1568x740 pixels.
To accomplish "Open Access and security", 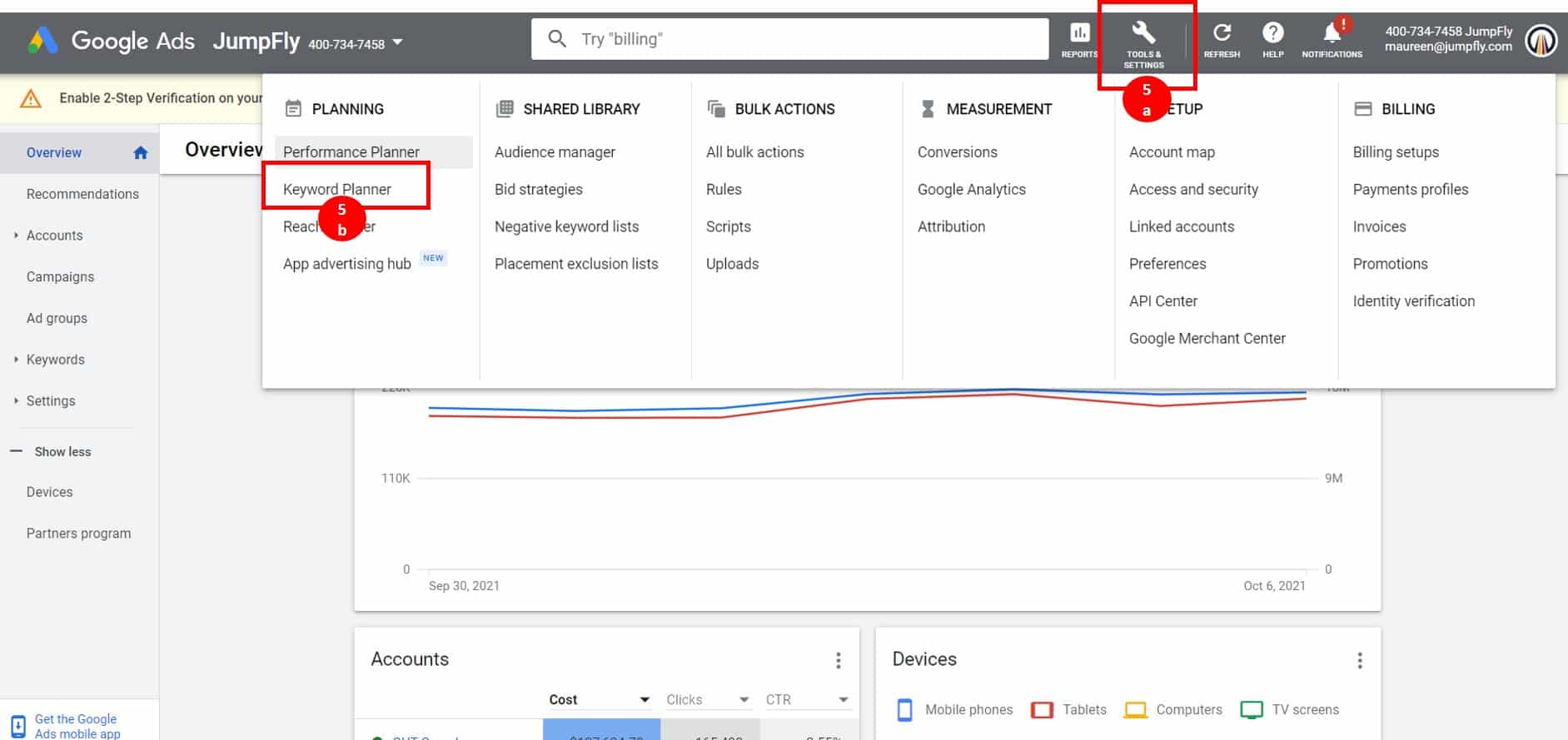I will click(1193, 190).
